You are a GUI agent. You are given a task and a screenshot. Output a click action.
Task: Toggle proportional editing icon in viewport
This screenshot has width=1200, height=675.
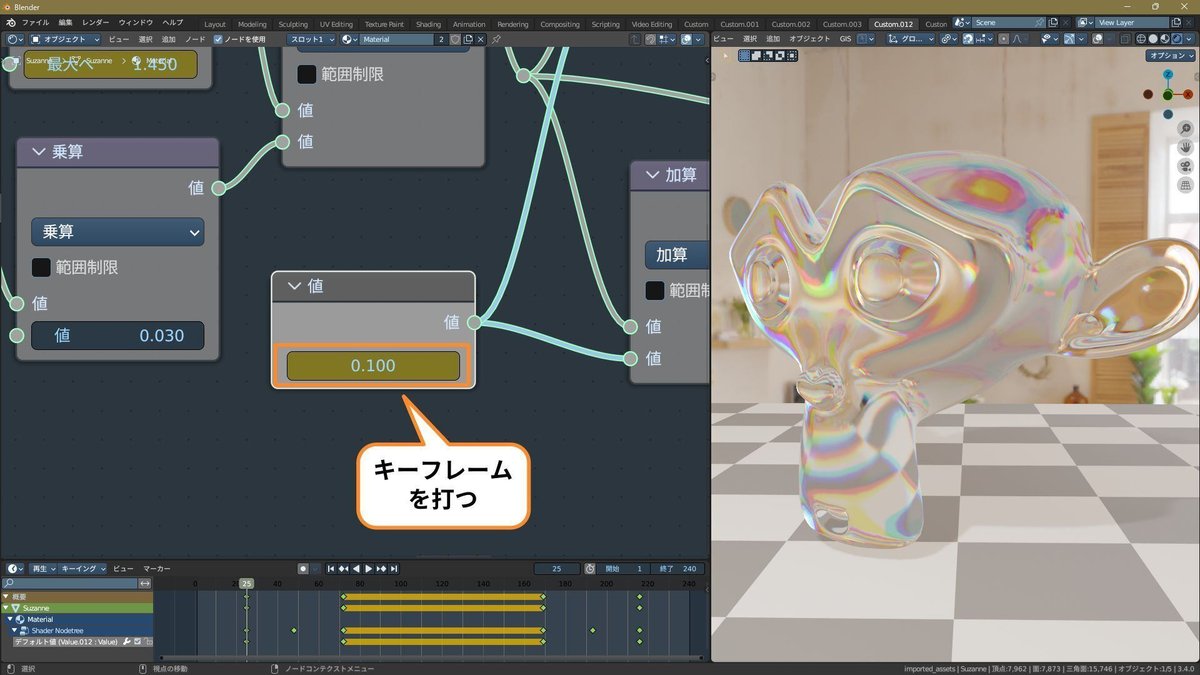click(x=1003, y=39)
